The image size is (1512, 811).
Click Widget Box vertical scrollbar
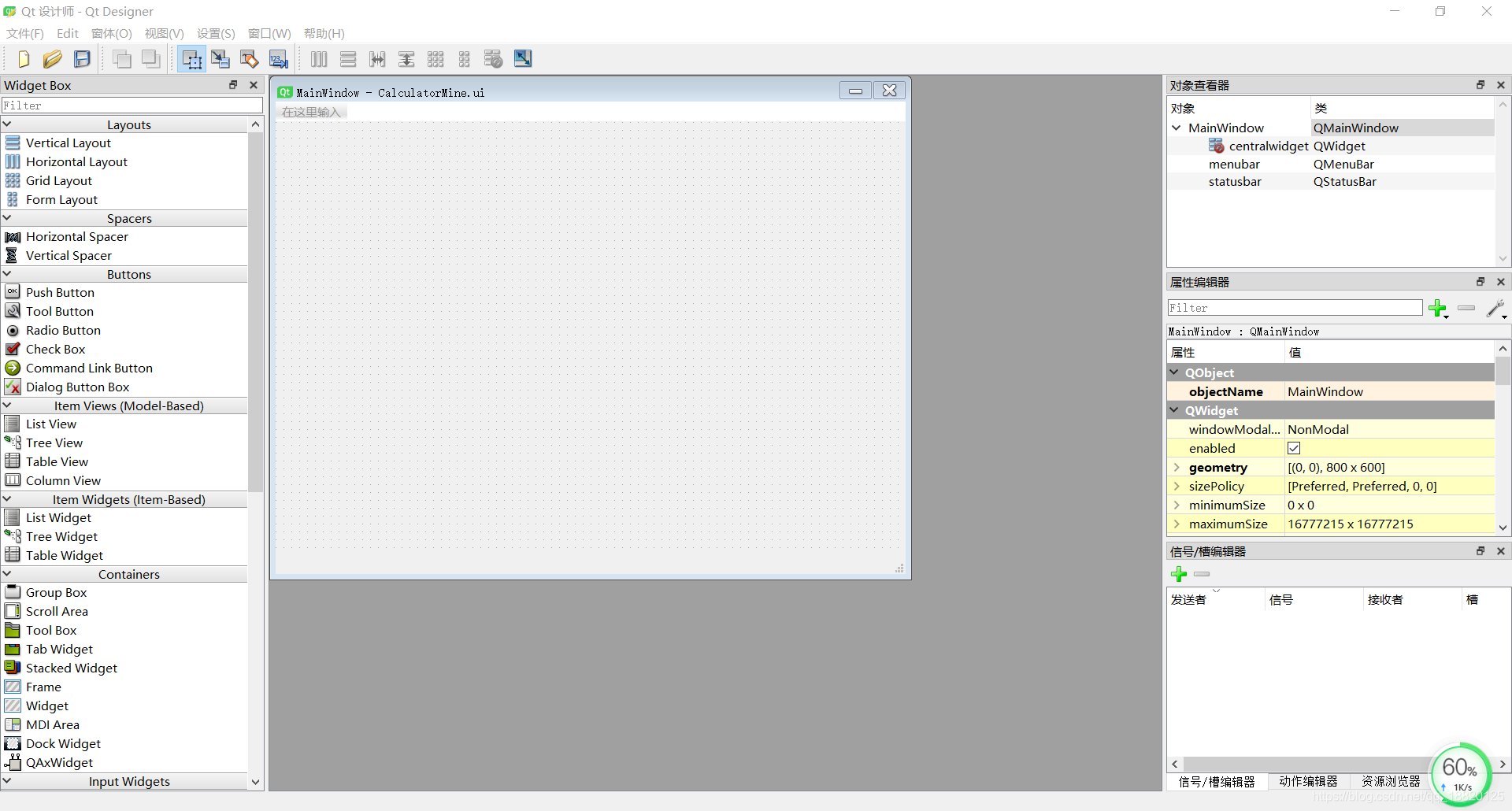[255, 311]
